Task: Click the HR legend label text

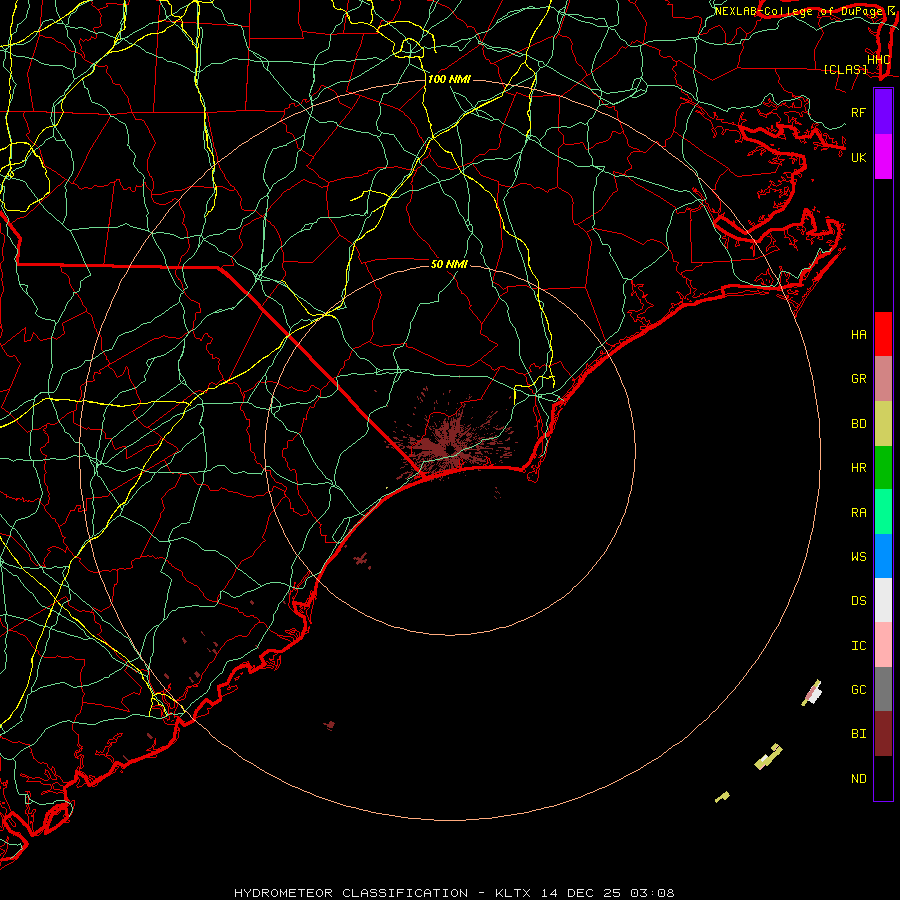Action: pos(859,468)
